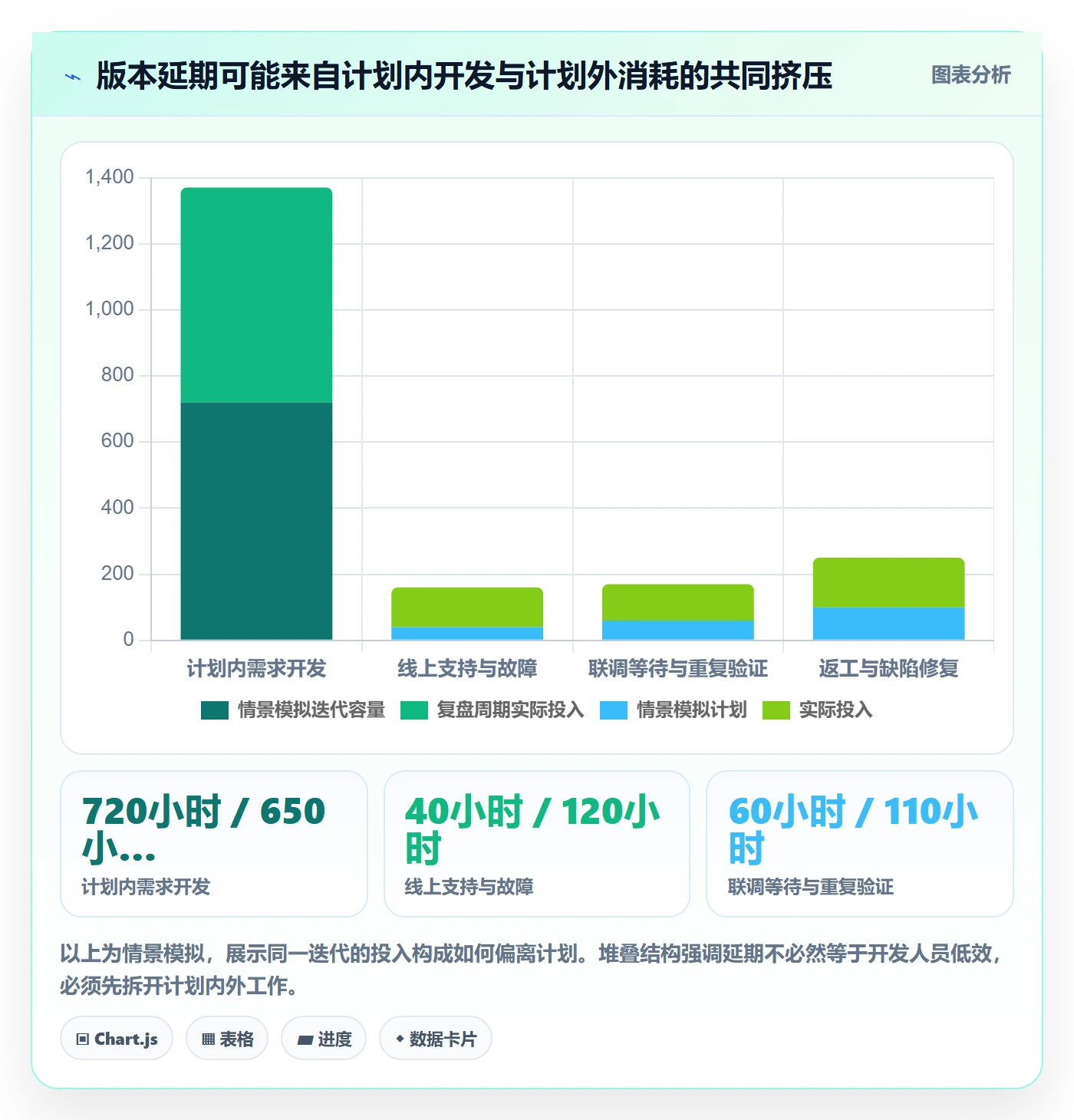Screen dimensions: 1074x1120
Task: Click the x-axis label 返工与缺陷修复
Action: 888,669
